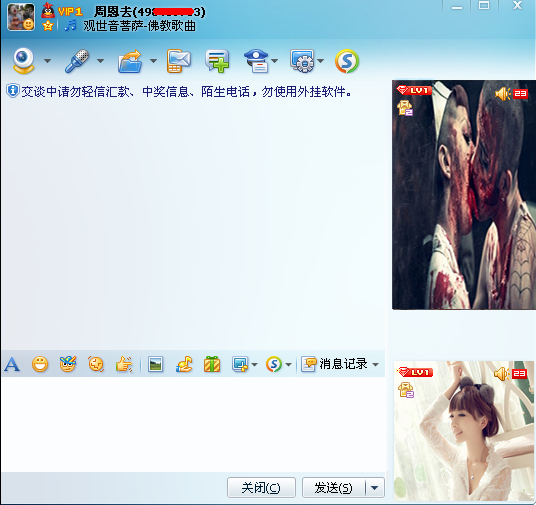Click the 关闭(C) close button
The height and width of the screenshot is (505, 536).
[261, 488]
